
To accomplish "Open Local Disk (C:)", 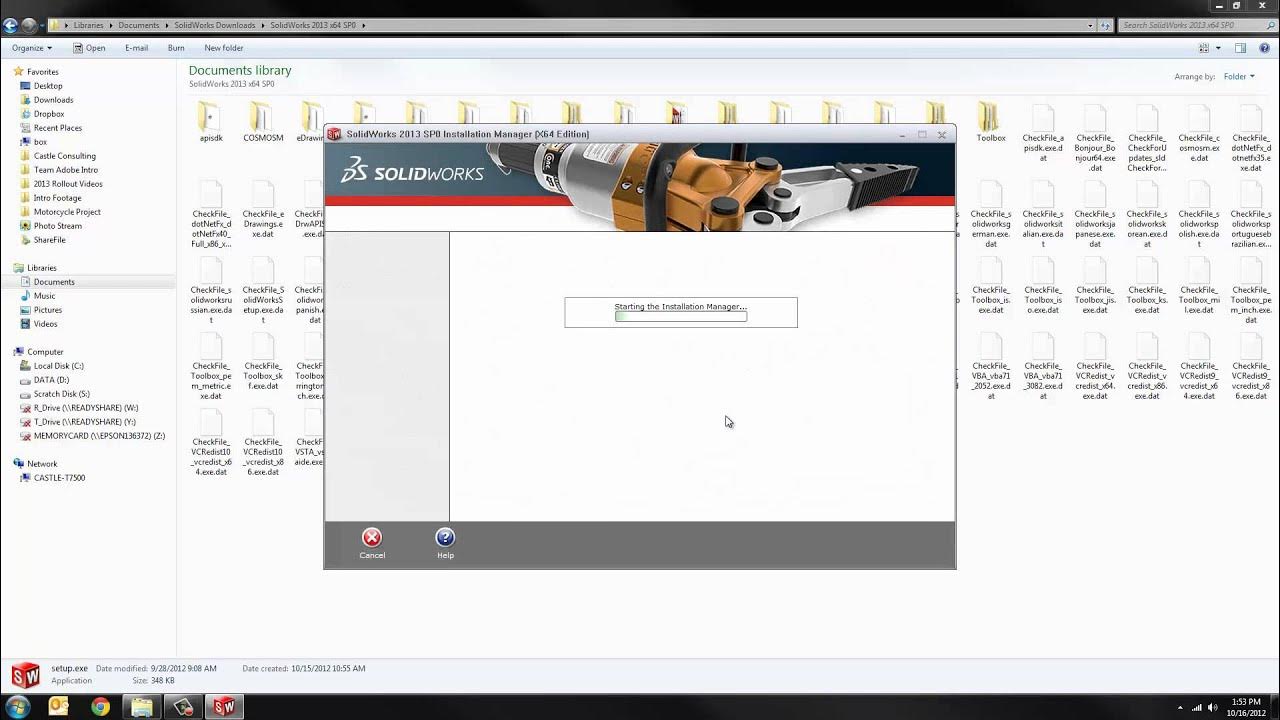I will (58, 366).
